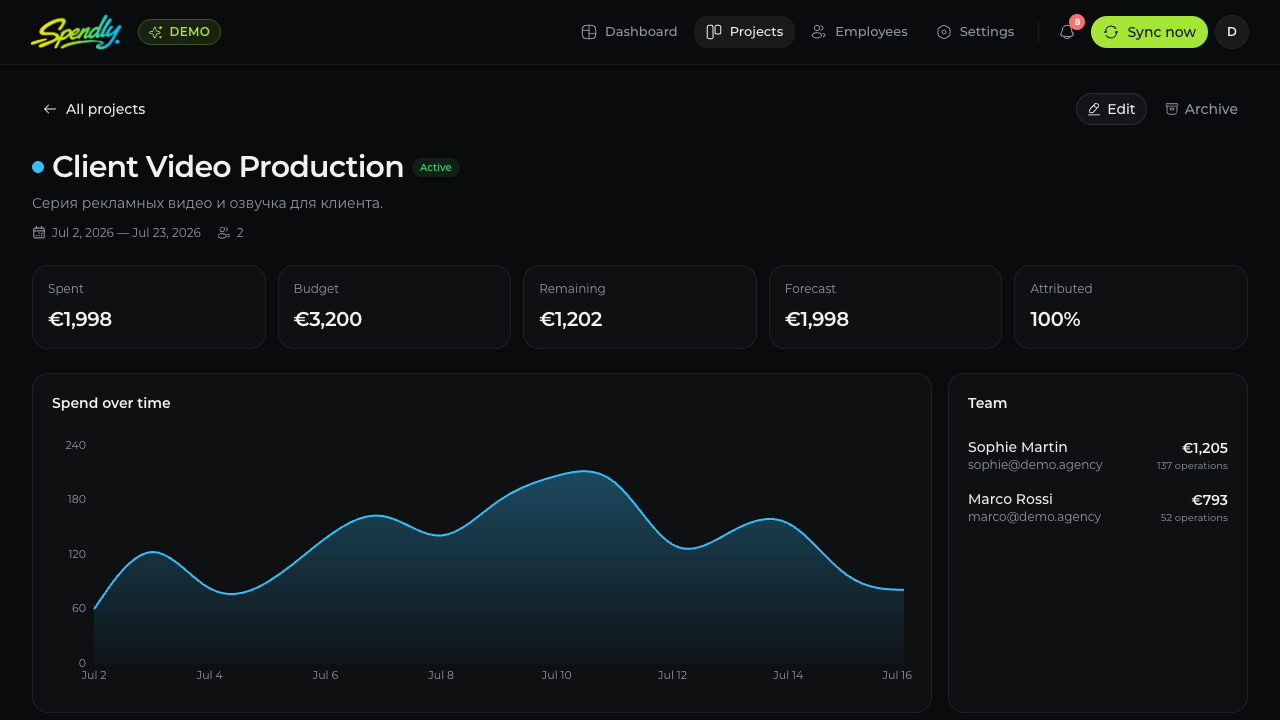Click the Team panel heading
This screenshot has height=720, width=1280.
[987, 403]
